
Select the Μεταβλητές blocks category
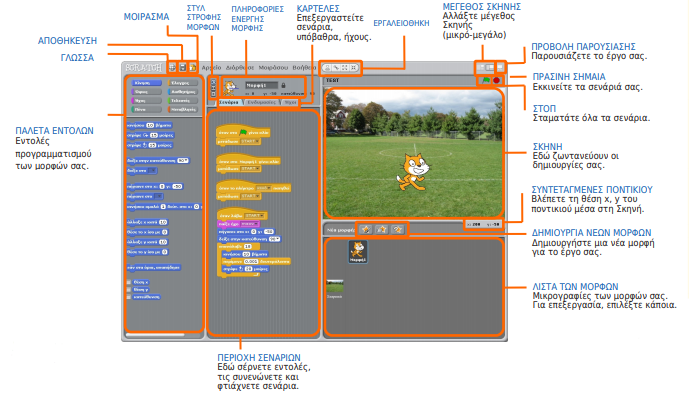[x=182, y=109]
